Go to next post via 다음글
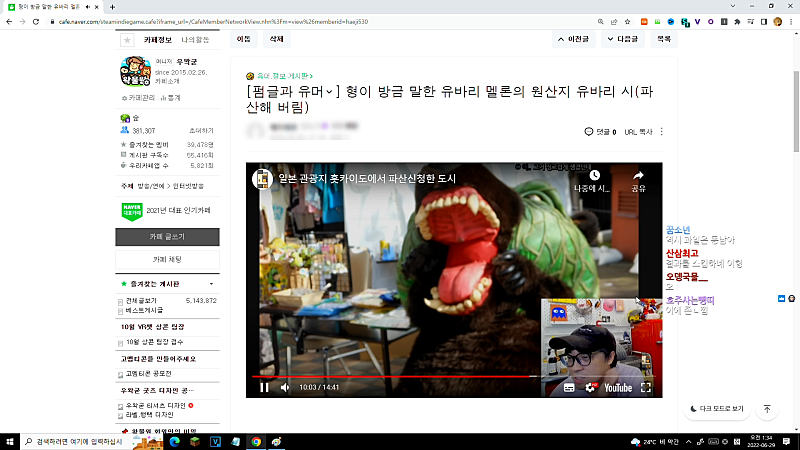This screenshot has height=450, width=800. click(x=622, y=39)
